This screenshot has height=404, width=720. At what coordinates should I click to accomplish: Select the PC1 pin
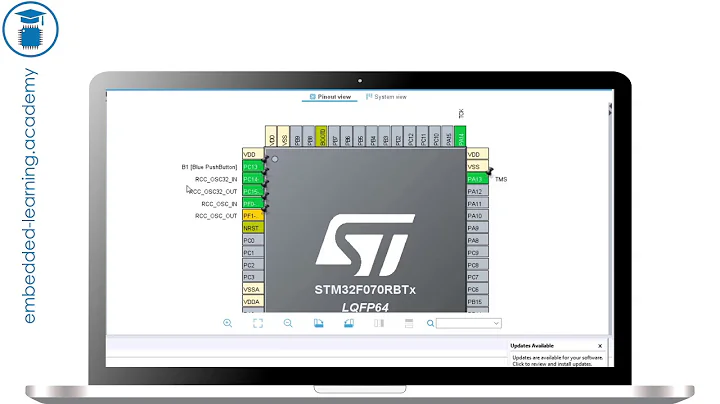coord(253,252)
